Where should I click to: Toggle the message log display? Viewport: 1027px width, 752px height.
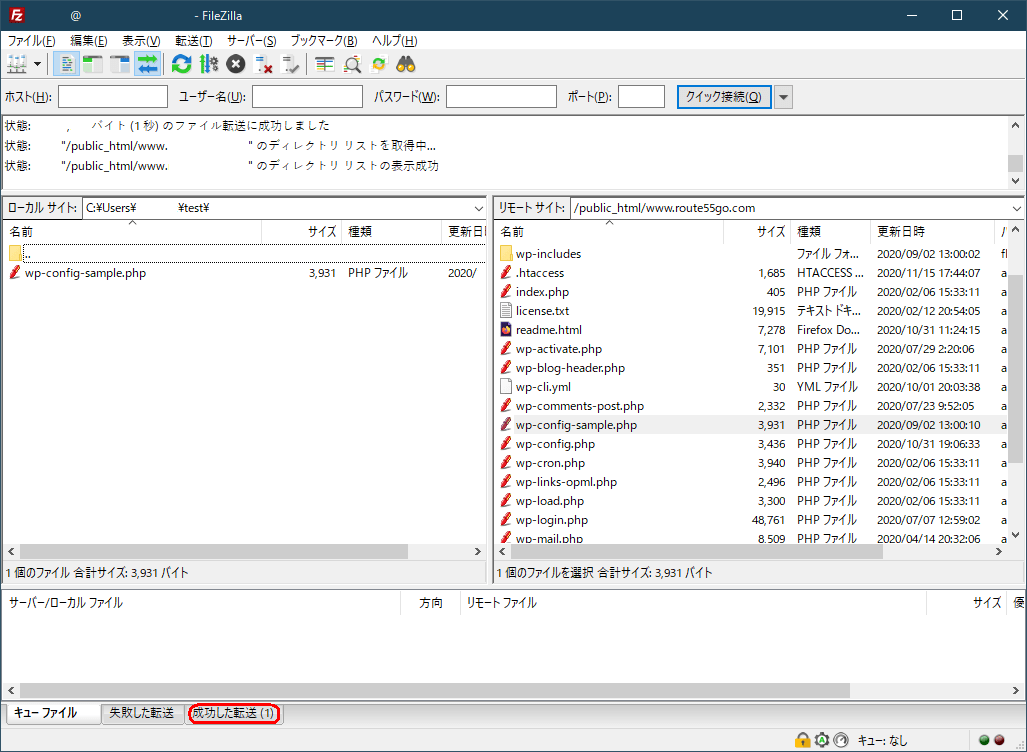(66, 64)
